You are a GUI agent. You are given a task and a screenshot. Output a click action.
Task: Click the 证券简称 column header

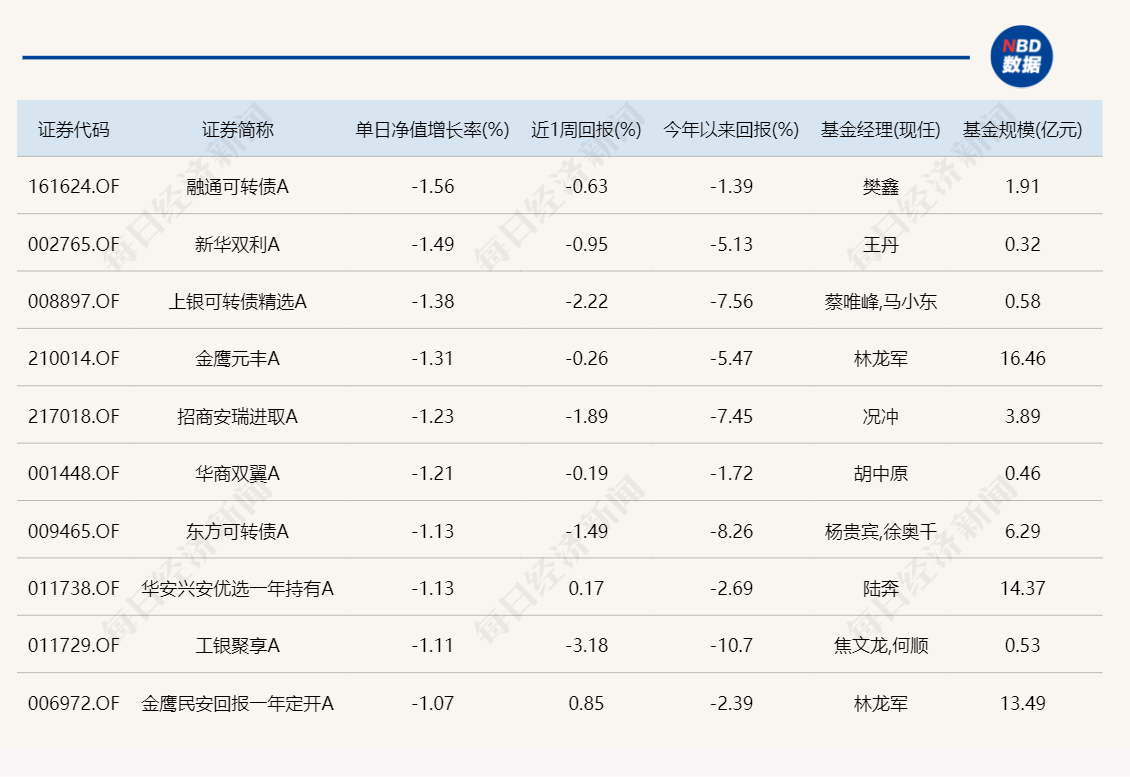pyautogui.click(x=237, y=130)
